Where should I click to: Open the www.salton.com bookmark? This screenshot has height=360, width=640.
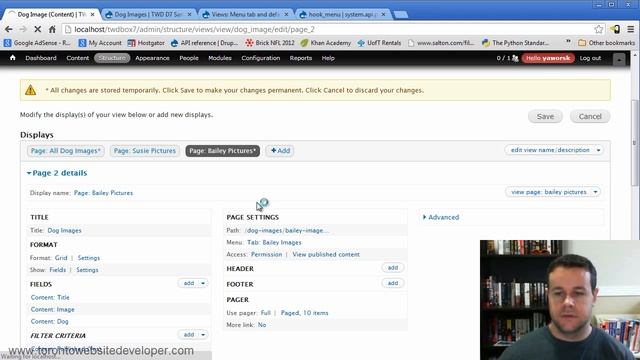point(441,43)
